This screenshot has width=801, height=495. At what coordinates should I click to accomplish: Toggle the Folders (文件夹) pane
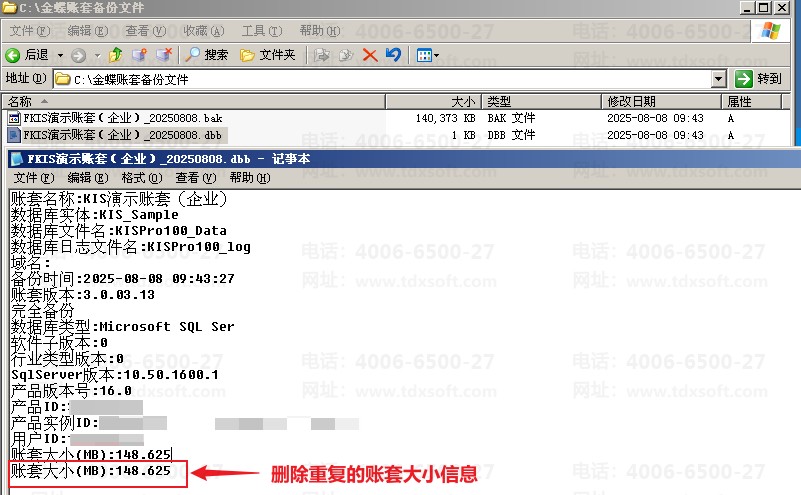pos(268,55)
